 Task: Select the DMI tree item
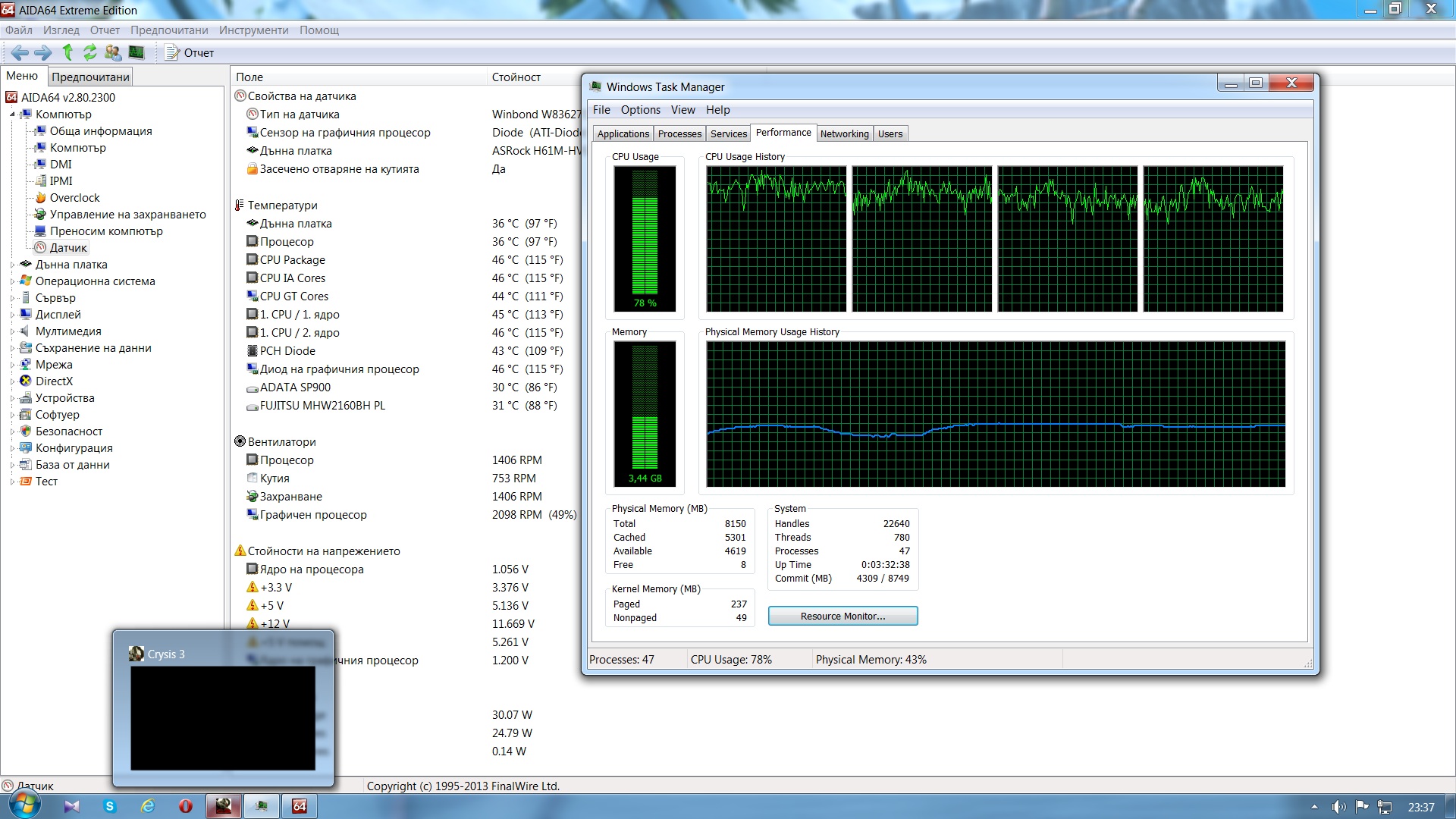click(x=61, y=165)
